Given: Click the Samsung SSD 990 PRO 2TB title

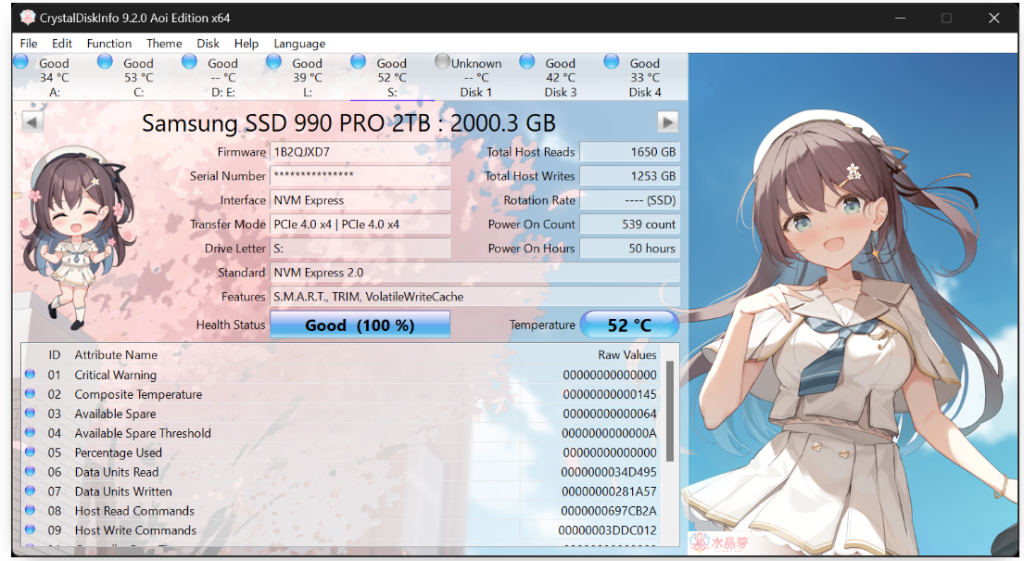Looking at the screenshot, I should click(349, 123).
